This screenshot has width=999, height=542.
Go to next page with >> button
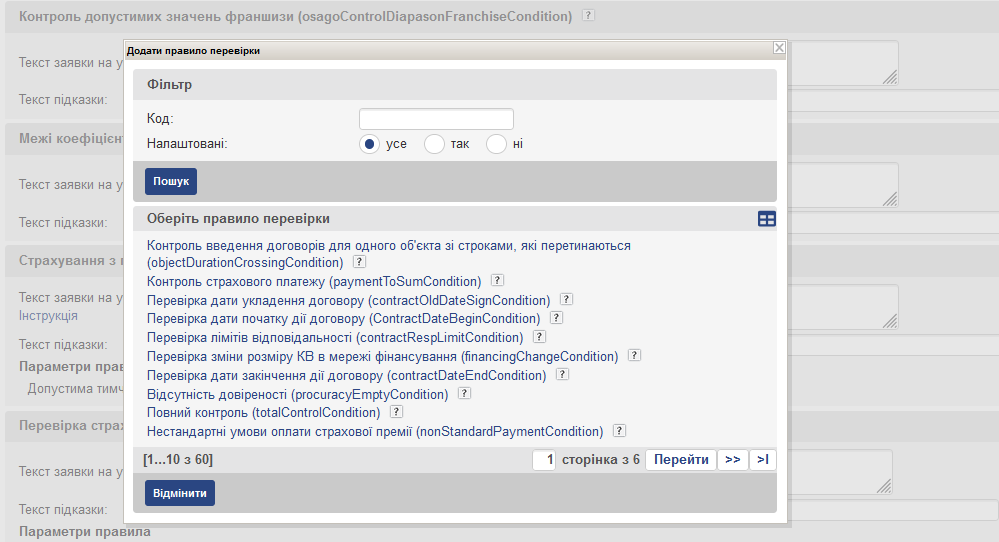[x=732, y=460]
